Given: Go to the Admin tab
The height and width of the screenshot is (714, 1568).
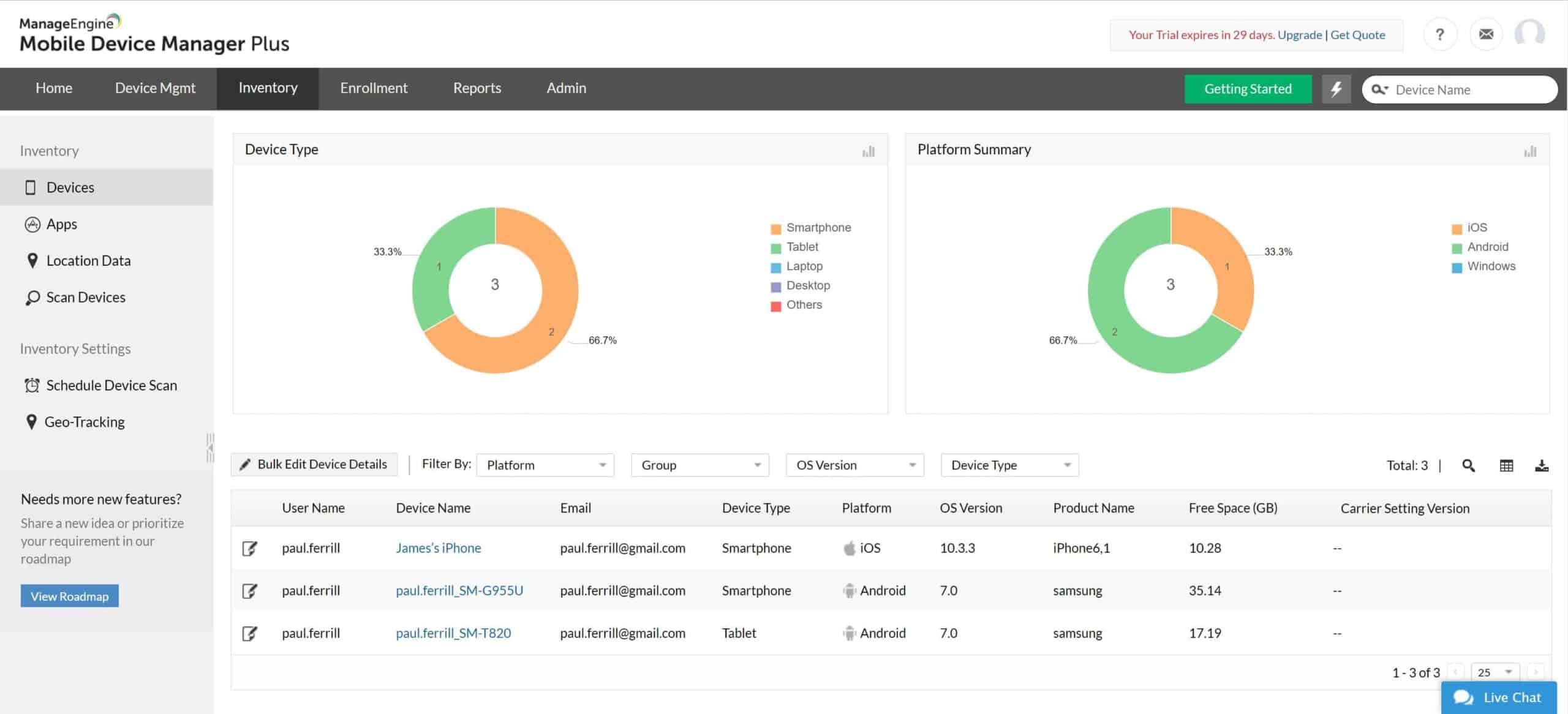Looking at the screenshot, I should pos(566,88).
